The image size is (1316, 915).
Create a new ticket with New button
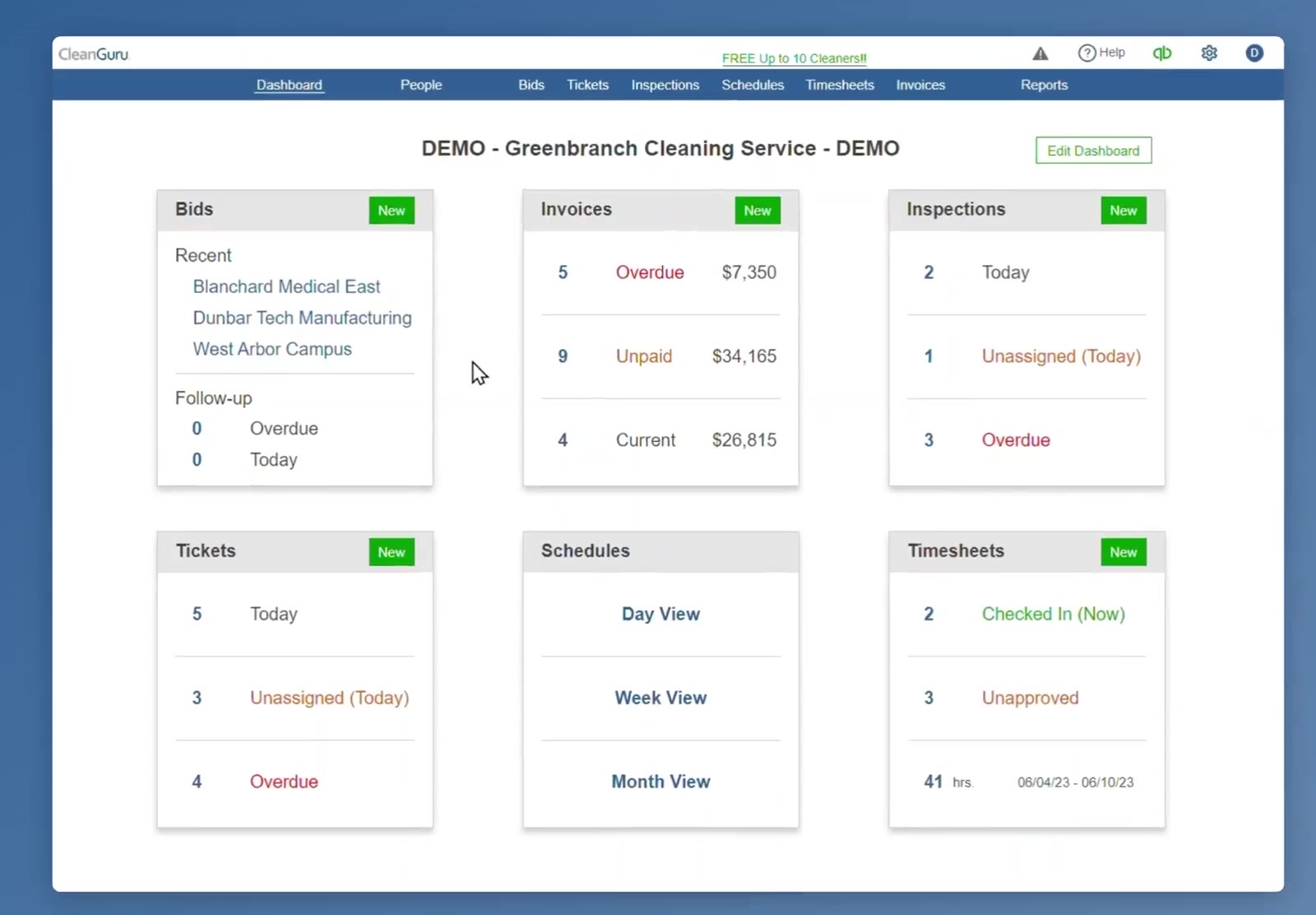[x=392, y=552]
